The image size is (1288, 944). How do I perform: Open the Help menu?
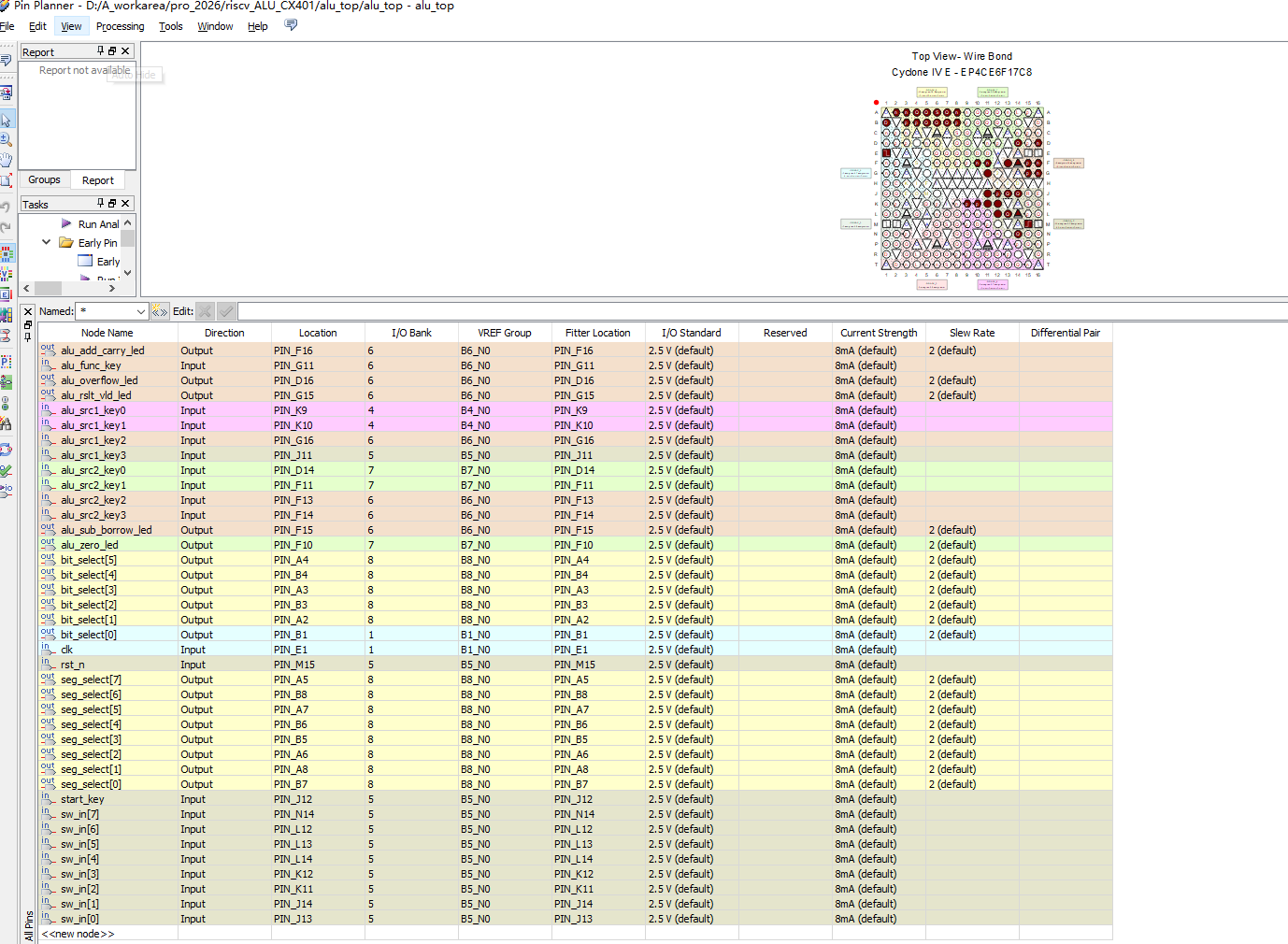258,26
